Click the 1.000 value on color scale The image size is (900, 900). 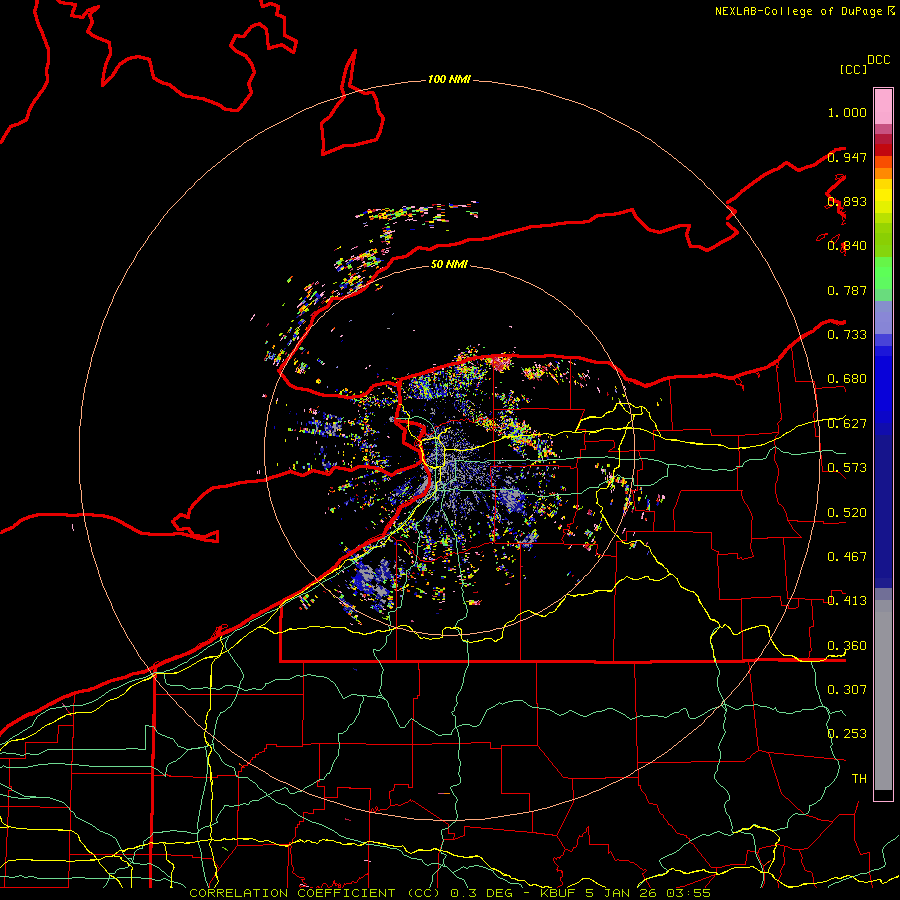tap(847, 112)
